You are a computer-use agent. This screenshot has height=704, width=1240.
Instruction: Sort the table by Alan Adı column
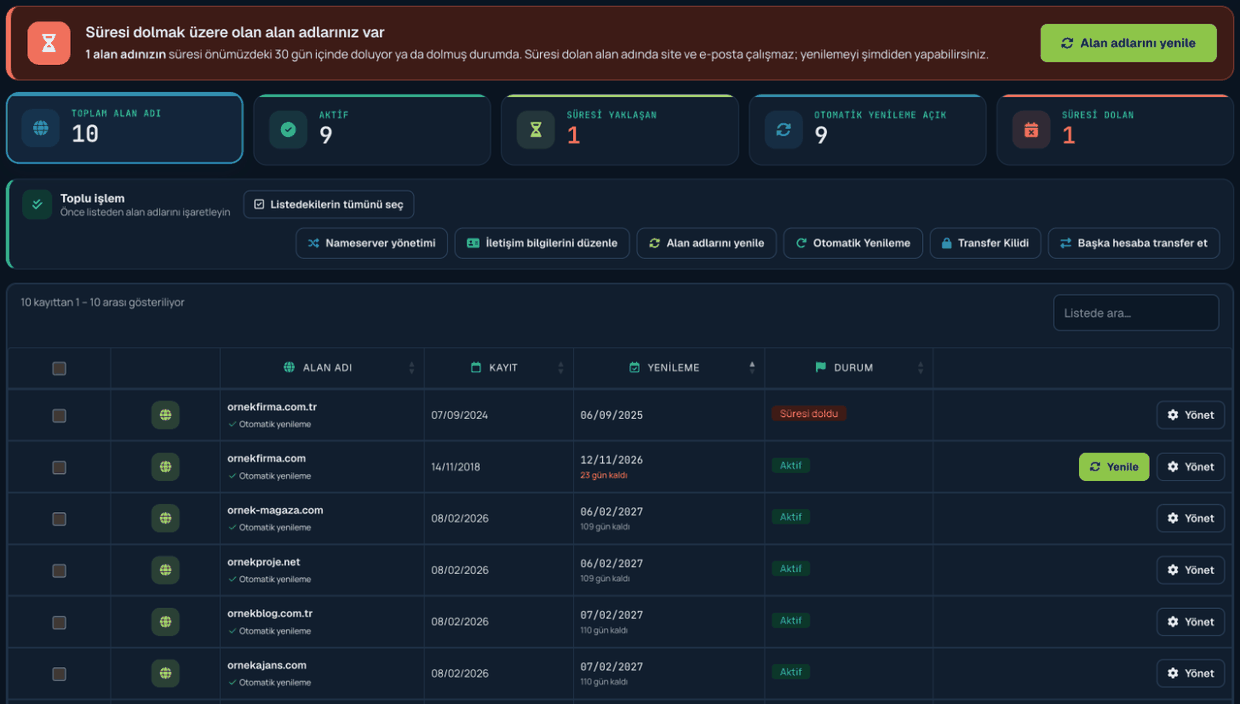[x=322, y=368]
